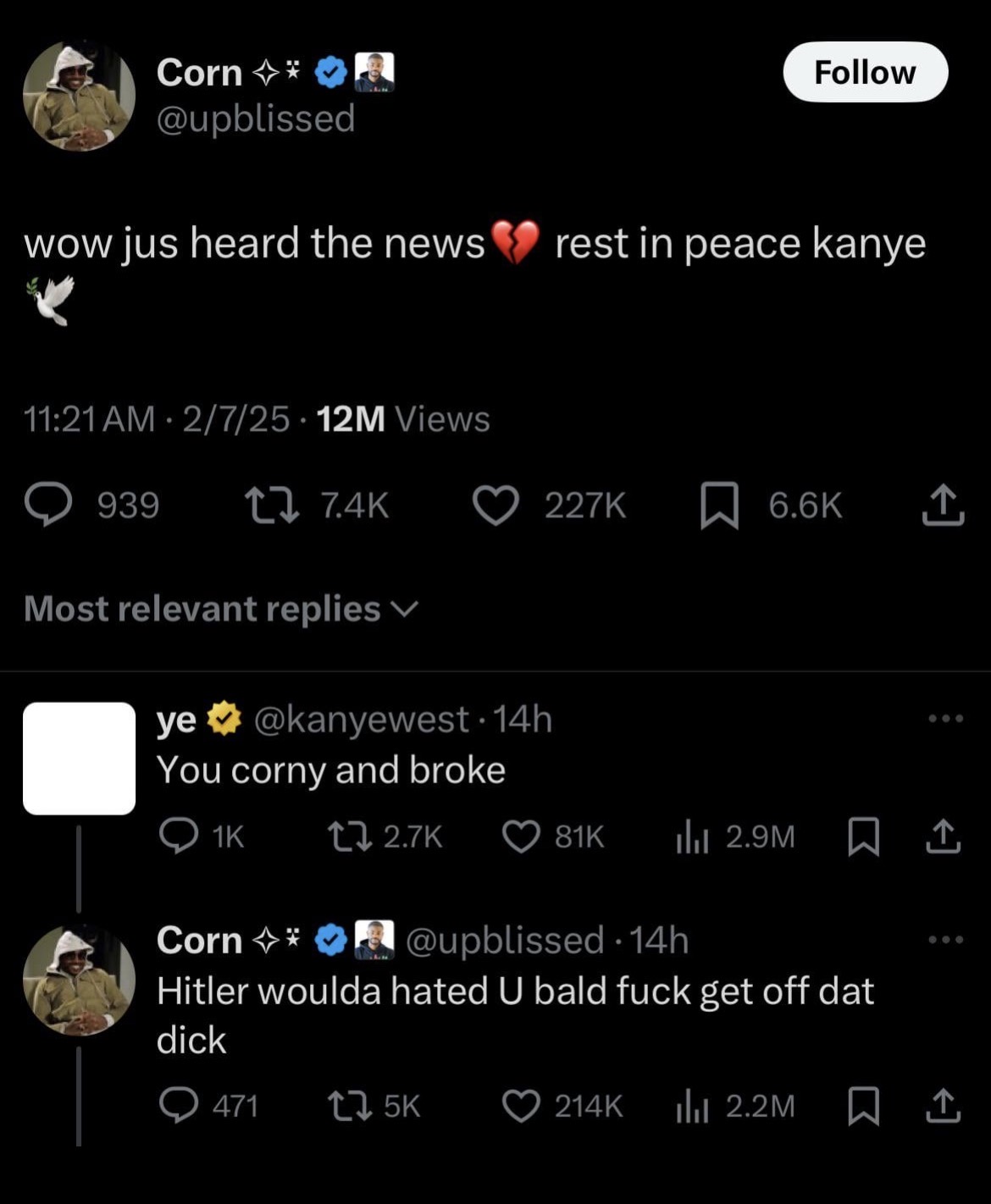Share Corn's 'Hitler woulda hated' reply
The image size is (991, 1204).
[x=943, y=1106]
